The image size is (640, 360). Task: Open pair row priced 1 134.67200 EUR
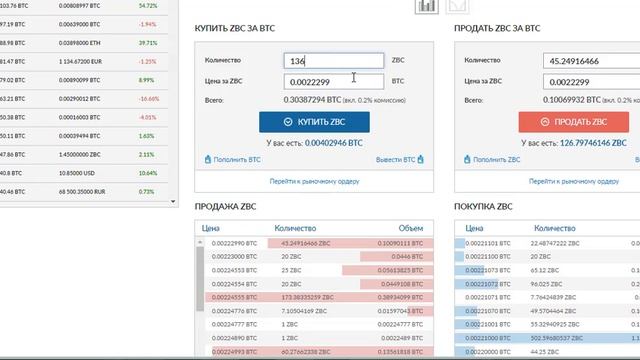(84, 62)
